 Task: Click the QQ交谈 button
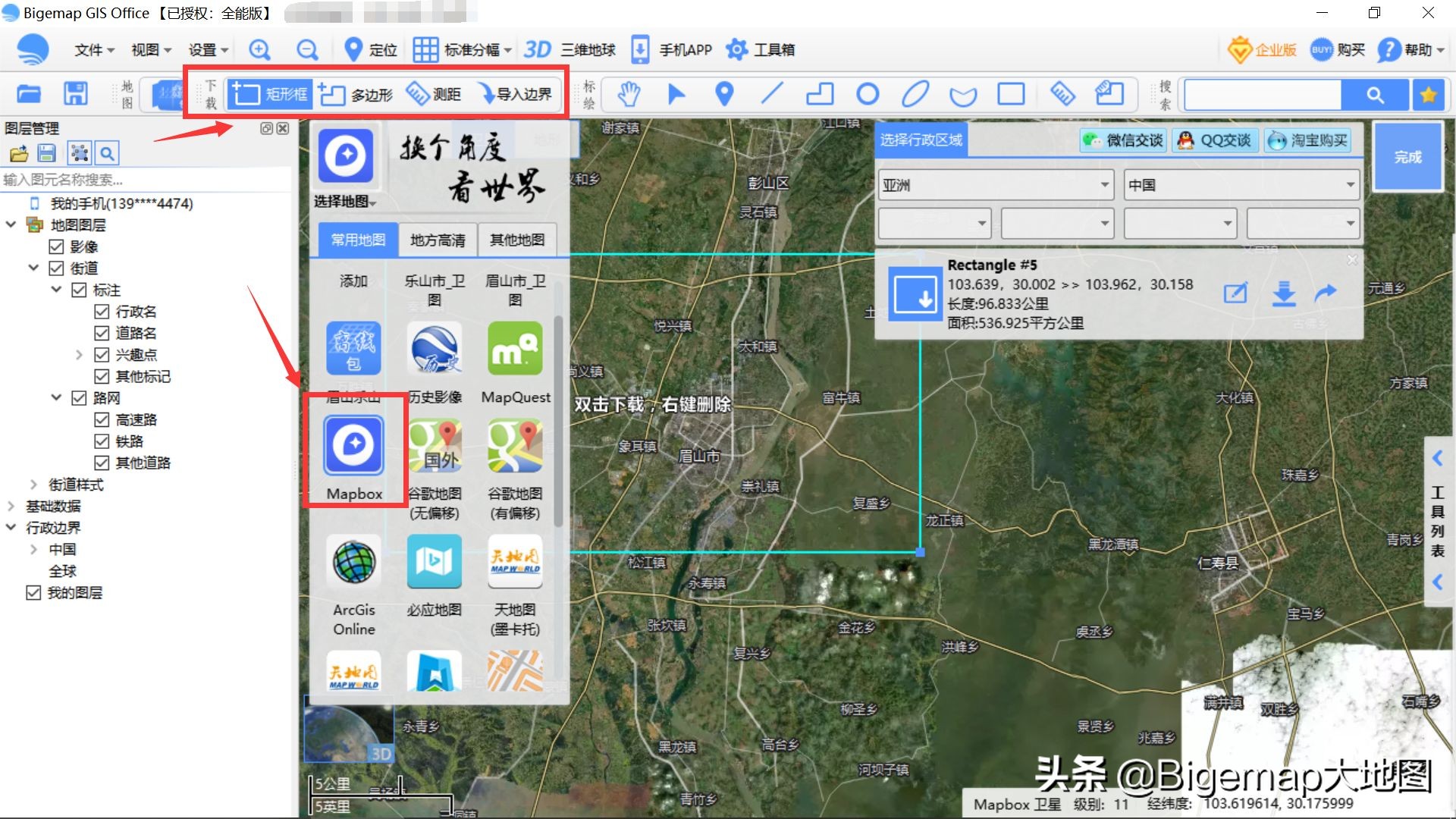click(x=1216, y=140)
